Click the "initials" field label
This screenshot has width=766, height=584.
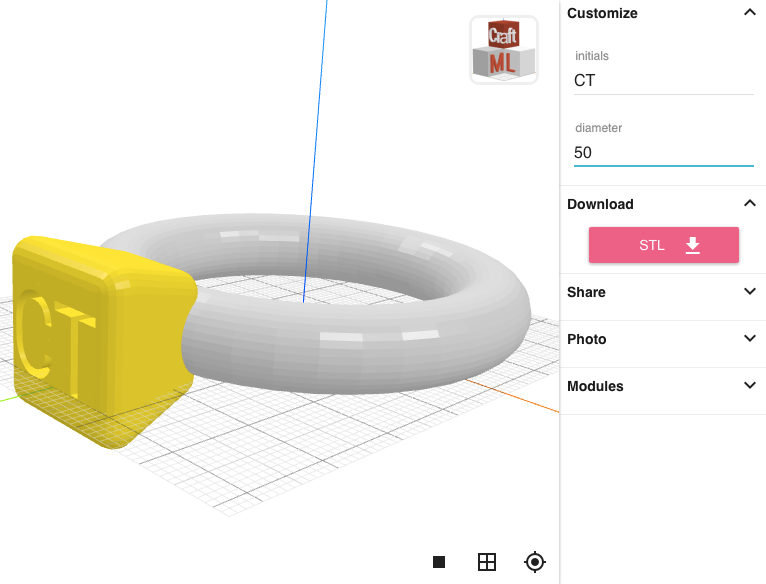click(592, 56)
